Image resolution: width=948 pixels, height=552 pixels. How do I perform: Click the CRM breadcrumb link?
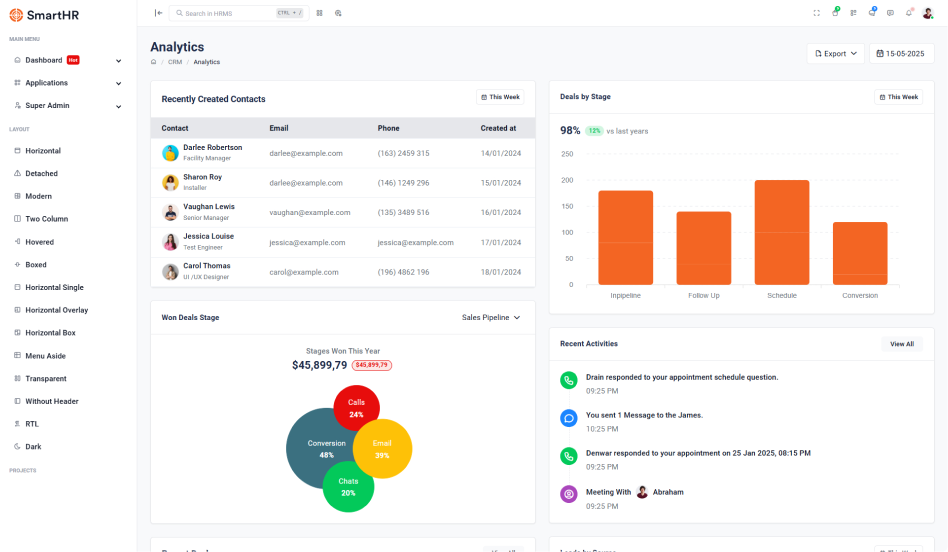pos(174,62)
